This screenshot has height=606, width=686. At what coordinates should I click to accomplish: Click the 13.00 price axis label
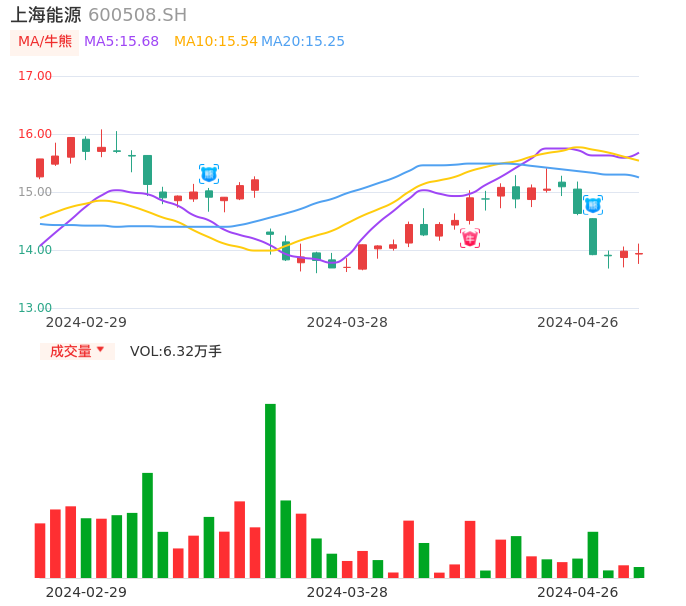point(35,308)
